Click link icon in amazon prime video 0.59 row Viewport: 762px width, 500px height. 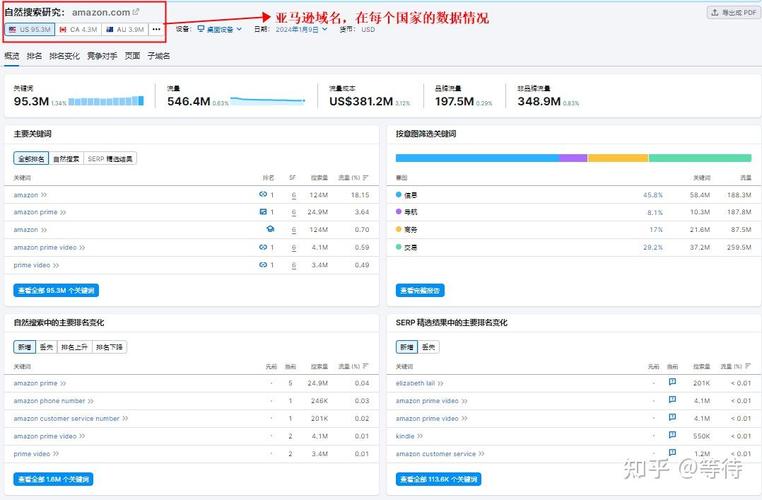coord(263,247)
